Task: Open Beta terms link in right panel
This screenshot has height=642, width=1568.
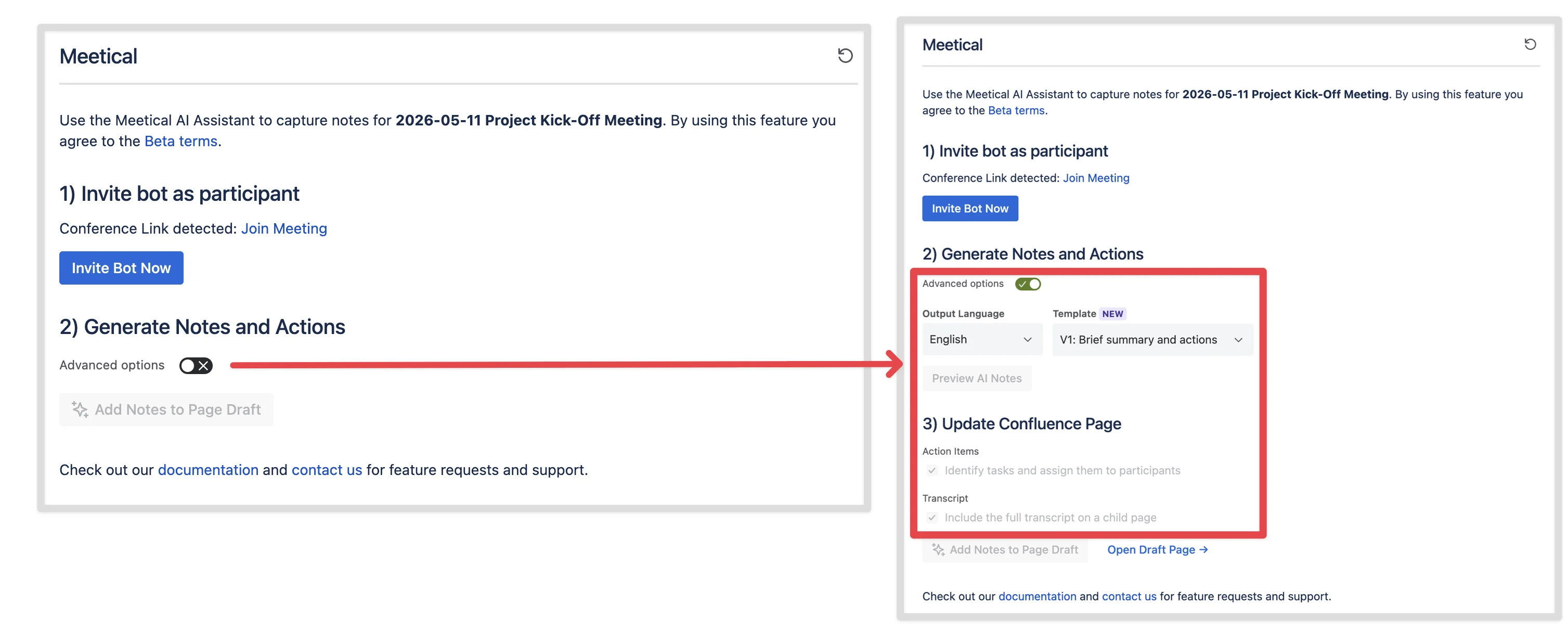Action: [x=1016, y=110]
